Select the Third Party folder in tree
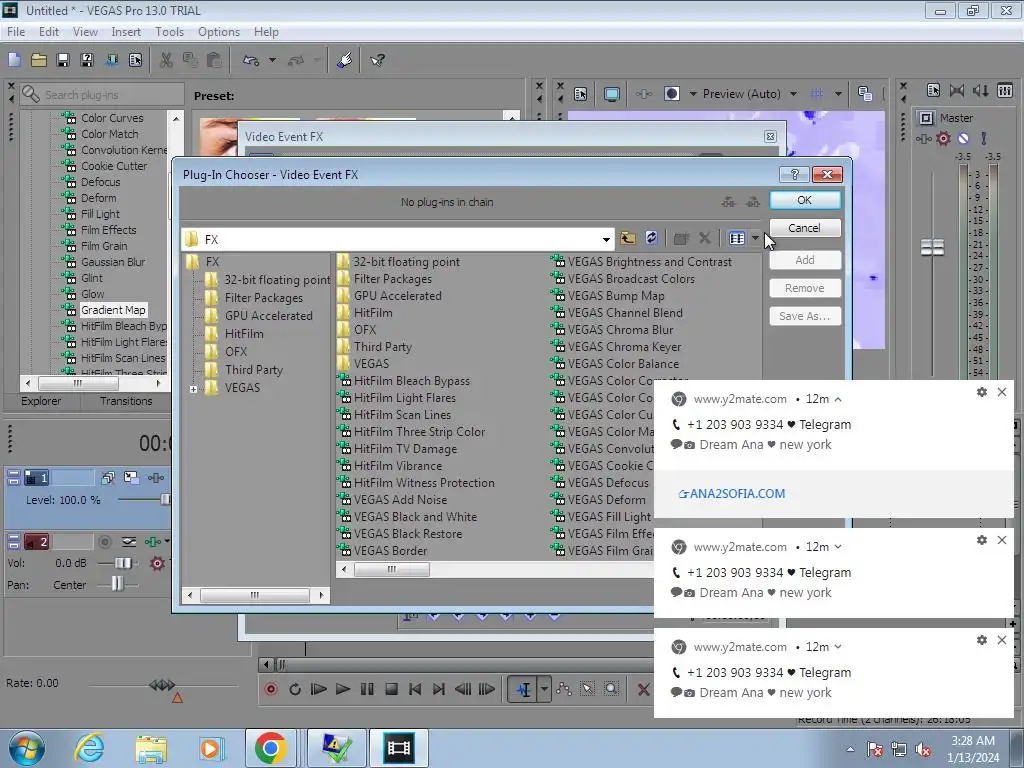 [253, 370]
